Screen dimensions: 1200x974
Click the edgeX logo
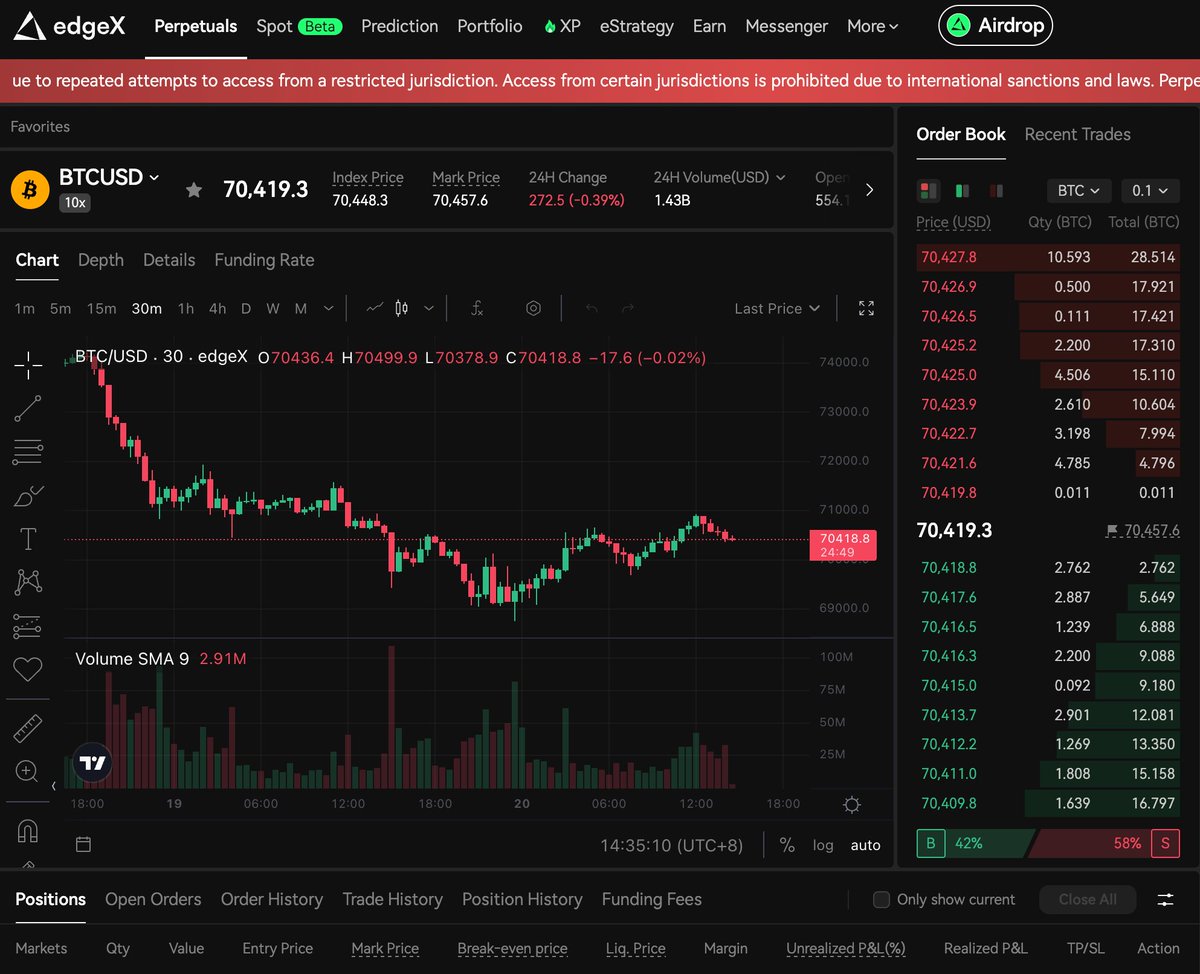coord(69,26)
